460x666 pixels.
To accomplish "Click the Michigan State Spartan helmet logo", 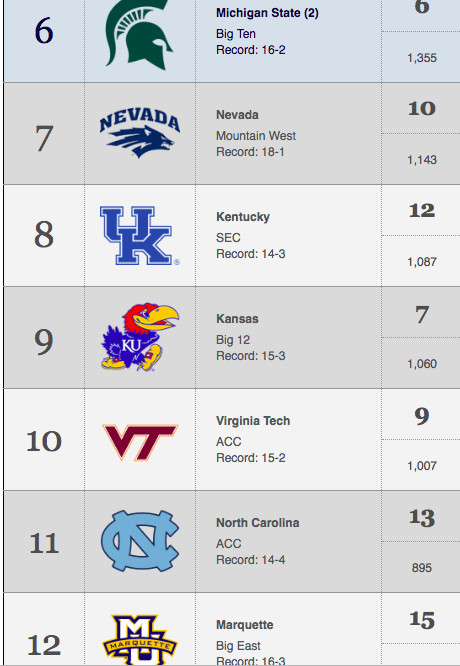I will [x=139, y=35].
